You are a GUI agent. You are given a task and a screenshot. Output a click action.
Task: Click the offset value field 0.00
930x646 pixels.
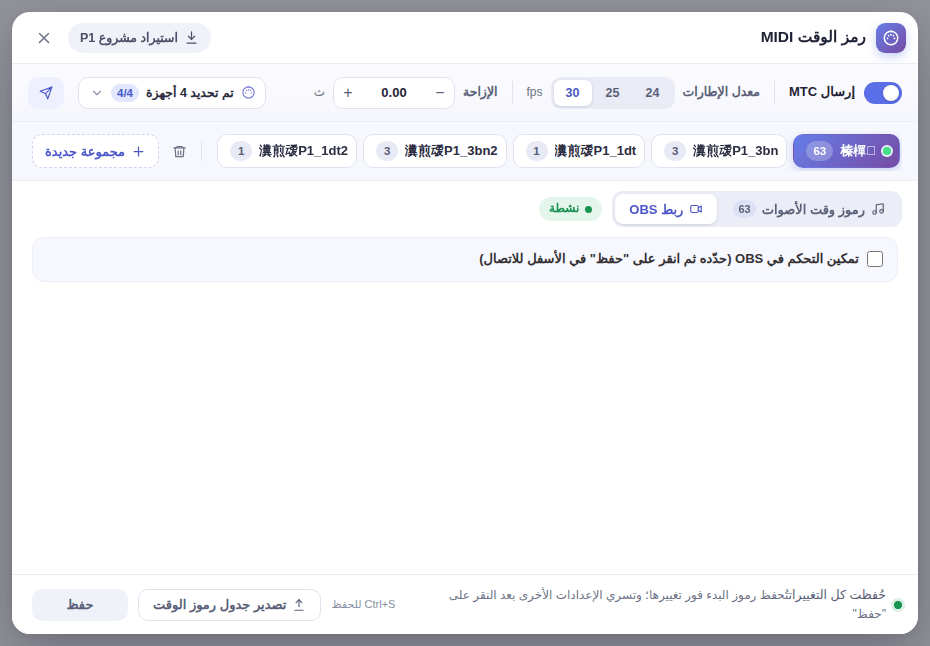tap(394, 93)
